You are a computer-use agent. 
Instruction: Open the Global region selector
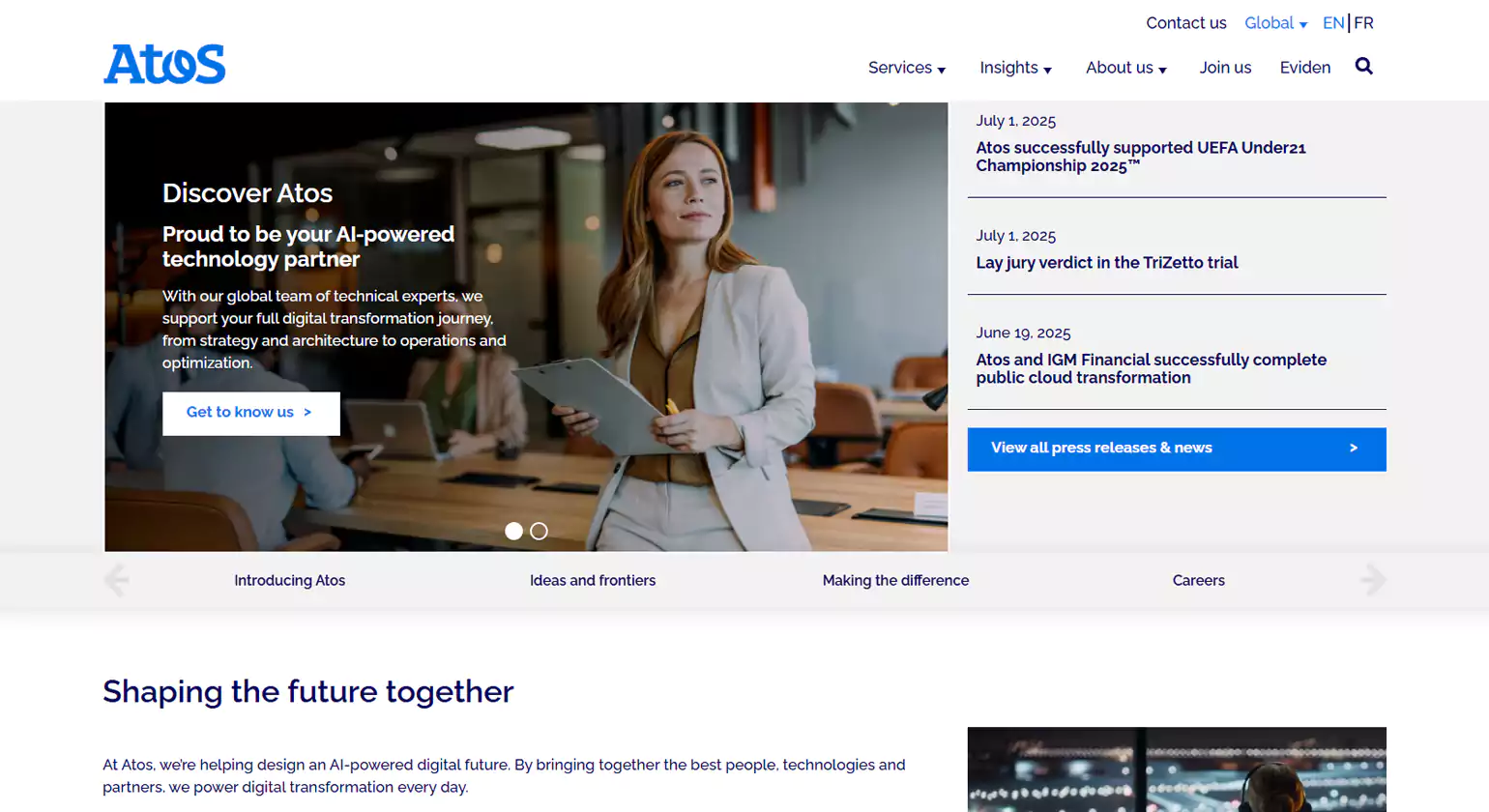click(1274, 23)
